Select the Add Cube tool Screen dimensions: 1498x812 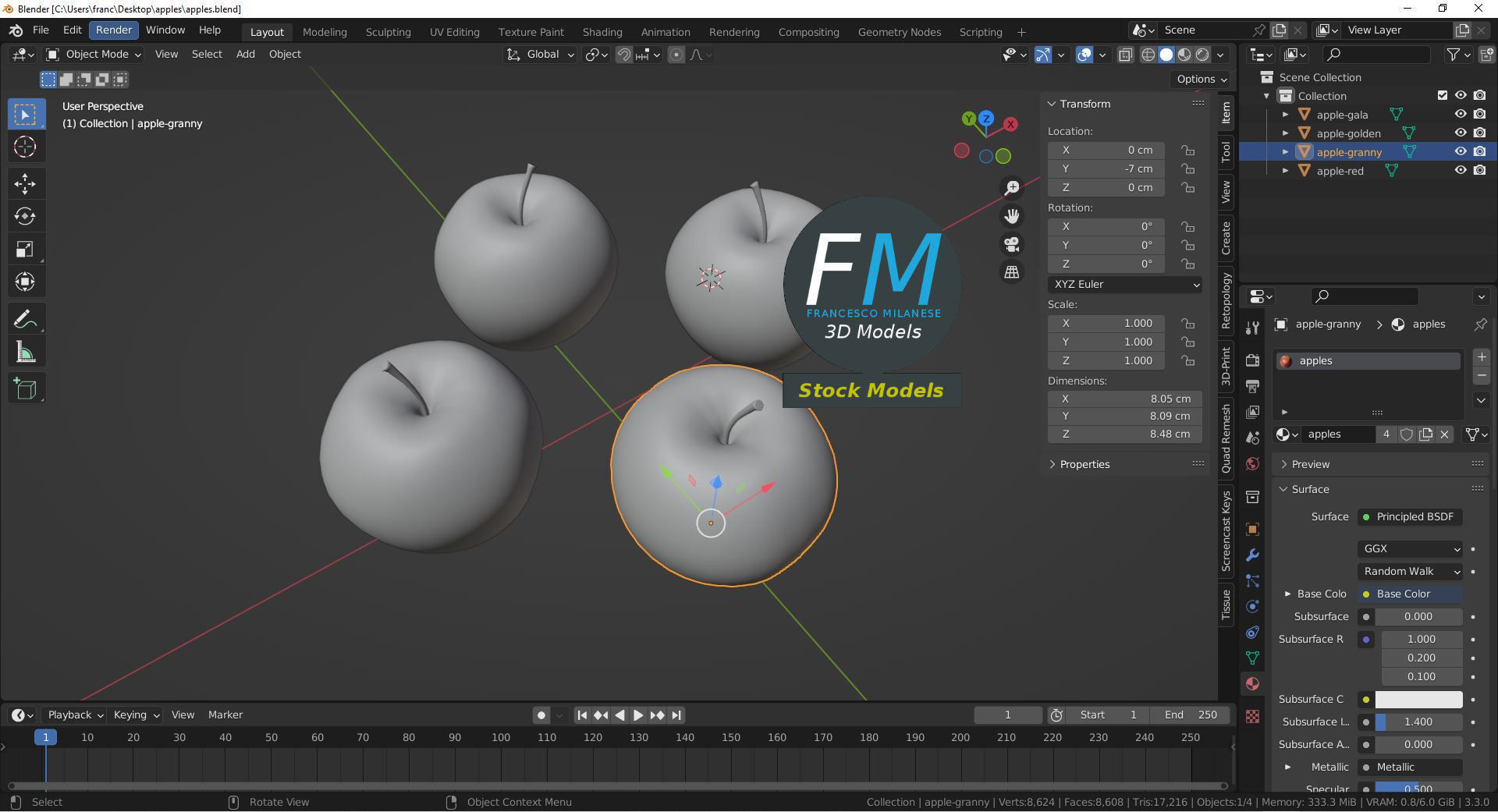click(26, 388)
